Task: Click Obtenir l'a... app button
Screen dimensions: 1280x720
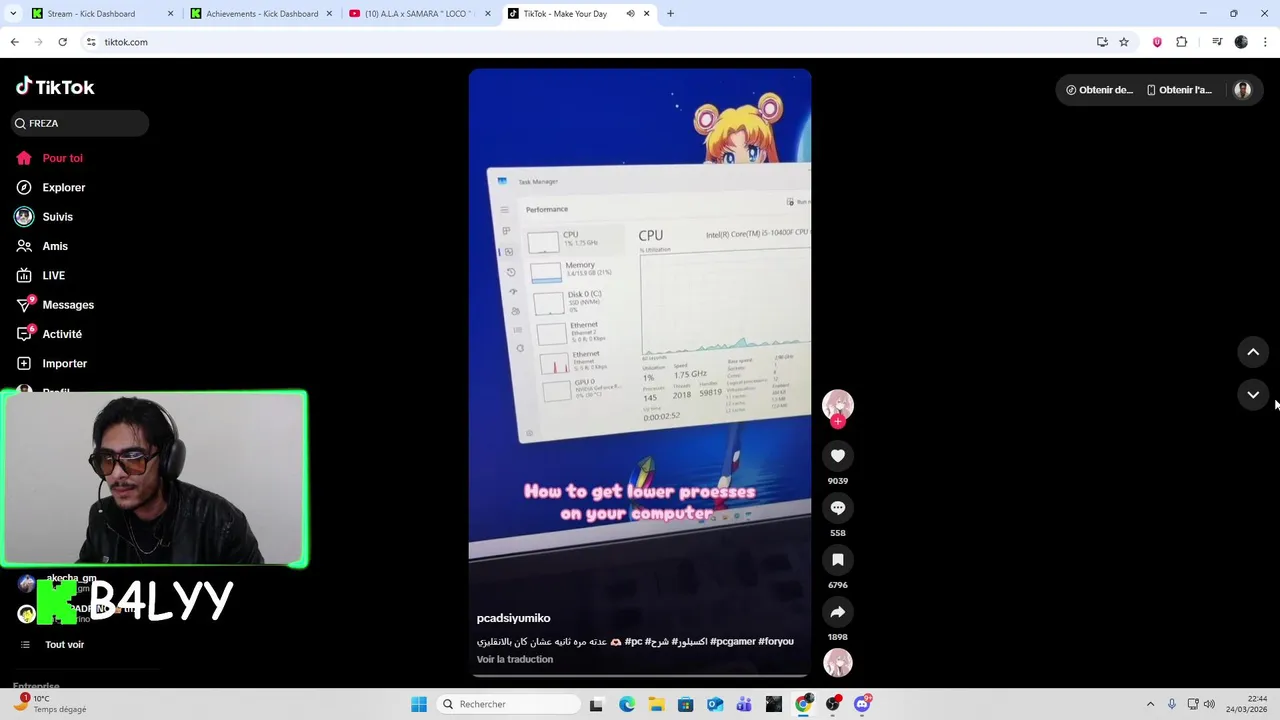Action: [1179, 90]
